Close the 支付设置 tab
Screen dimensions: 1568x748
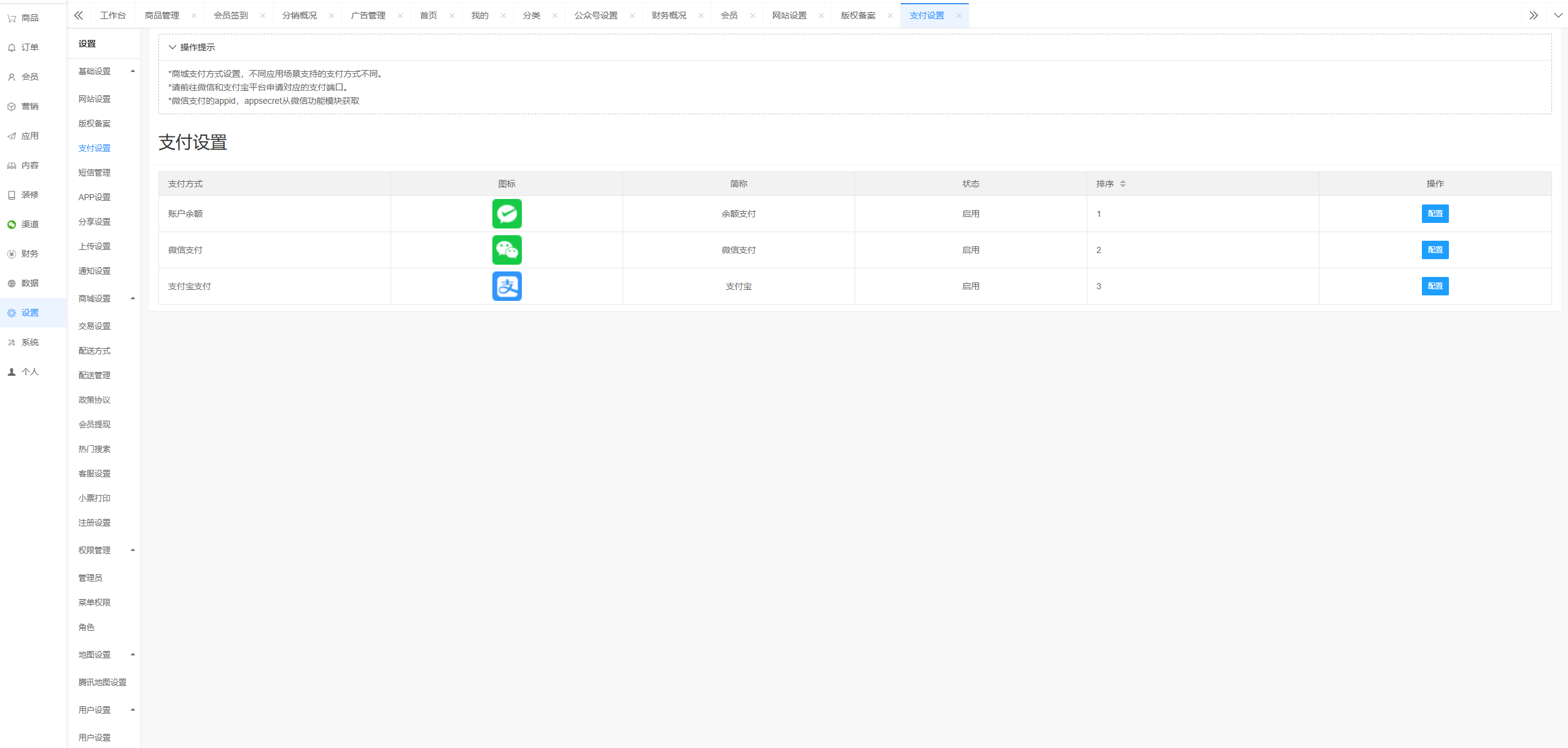pyautogui.click(x=958, y=16)
